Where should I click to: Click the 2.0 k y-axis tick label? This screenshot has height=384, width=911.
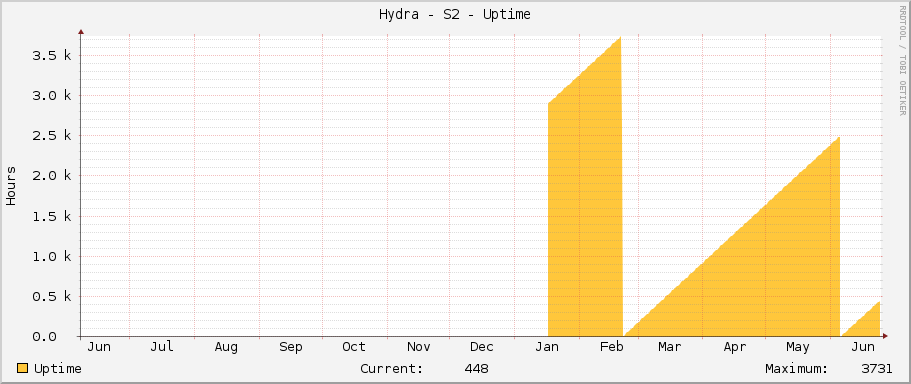click(x=52, y=176)
